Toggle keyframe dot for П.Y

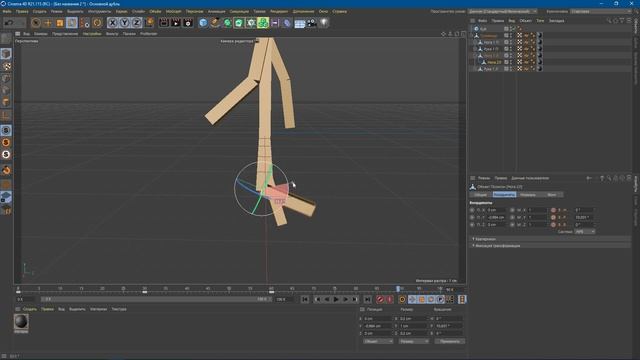point(472,217)
